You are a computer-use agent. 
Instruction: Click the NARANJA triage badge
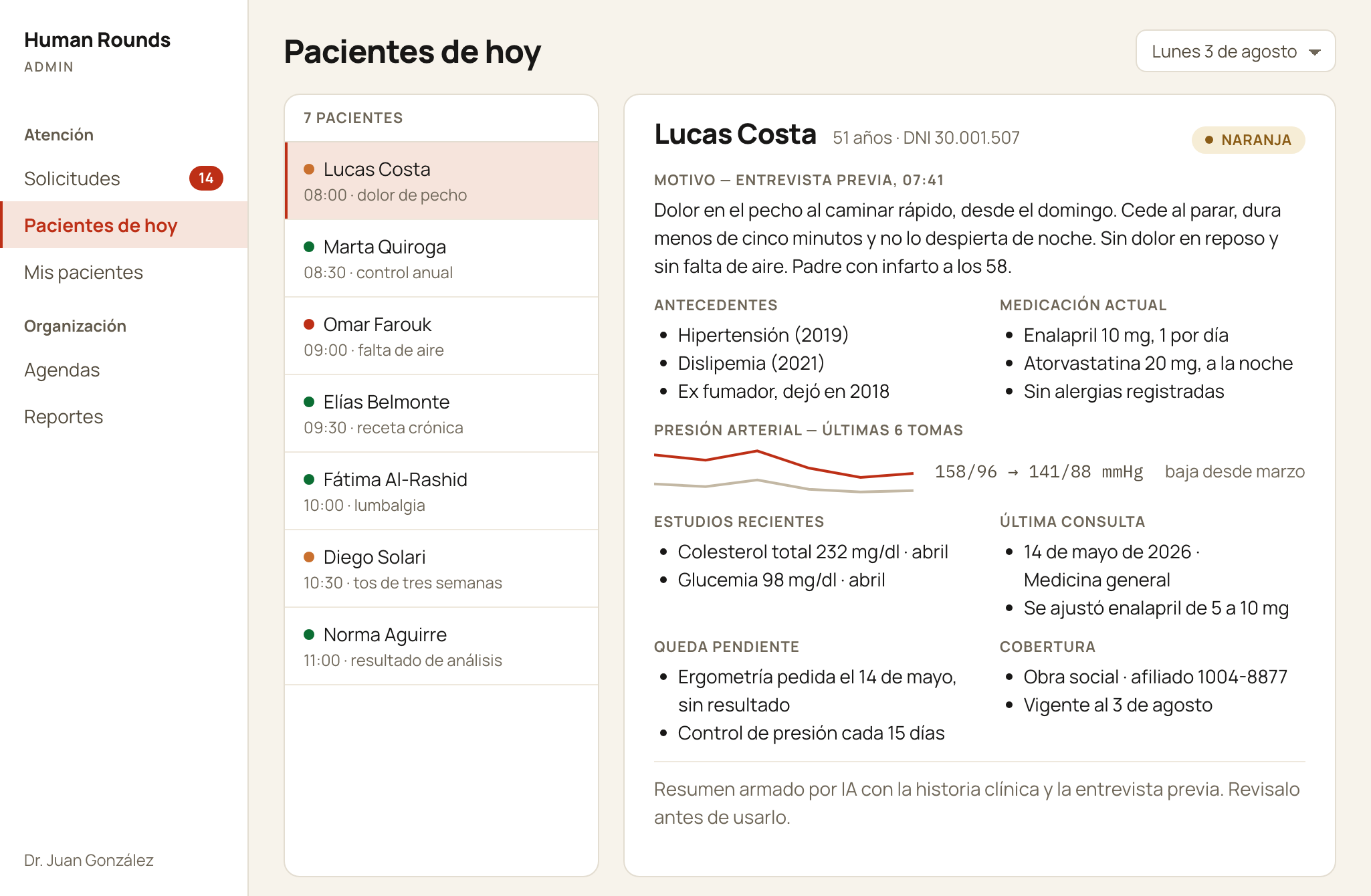(x=1248, y=140)
